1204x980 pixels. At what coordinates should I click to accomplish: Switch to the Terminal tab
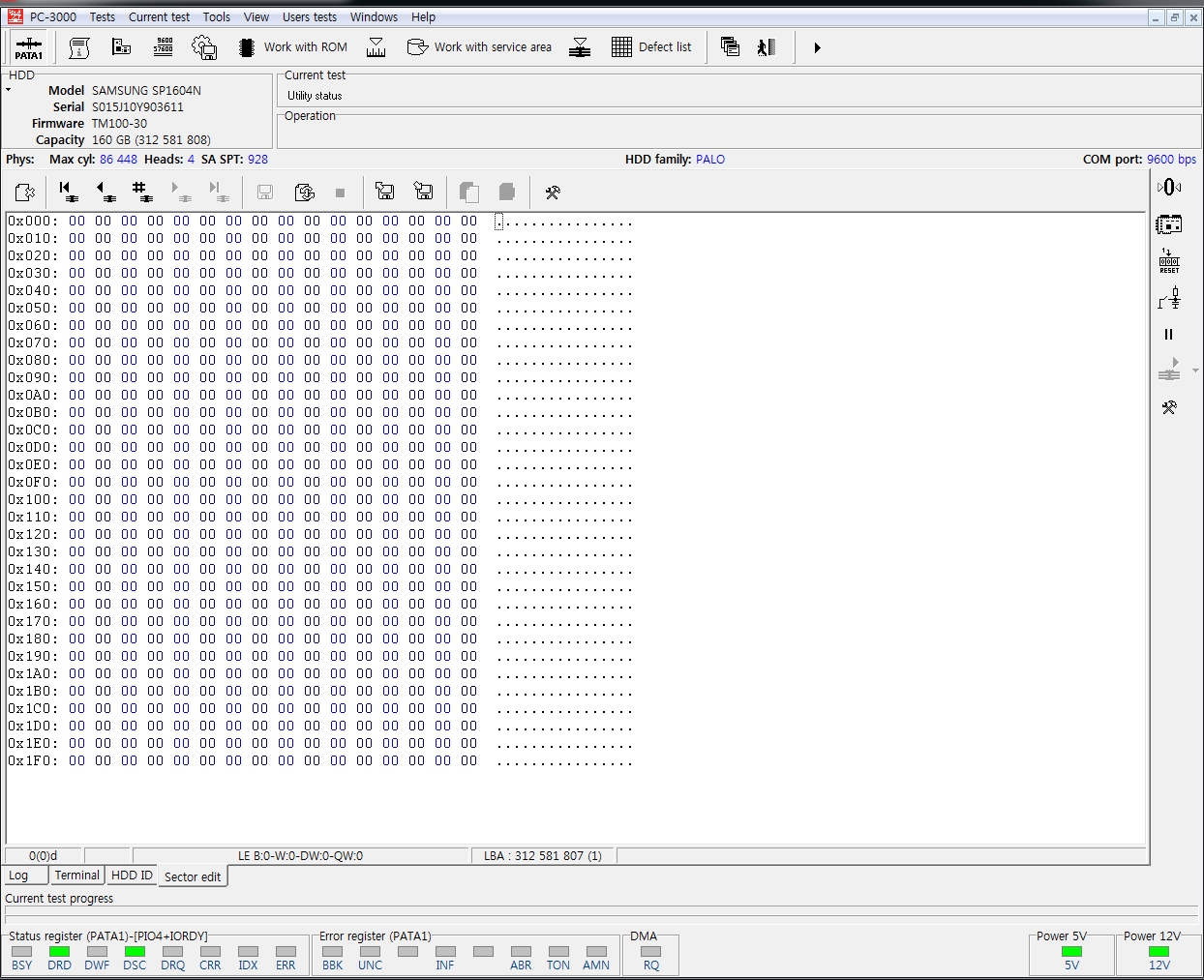click(x=76, y=876)
